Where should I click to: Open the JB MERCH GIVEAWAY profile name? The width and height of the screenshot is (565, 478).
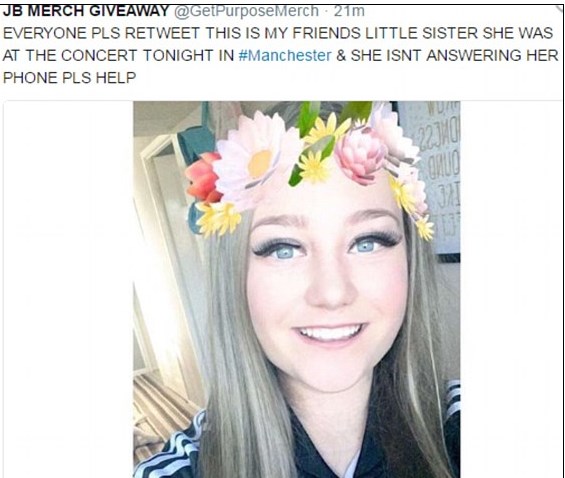pos(86,11)
